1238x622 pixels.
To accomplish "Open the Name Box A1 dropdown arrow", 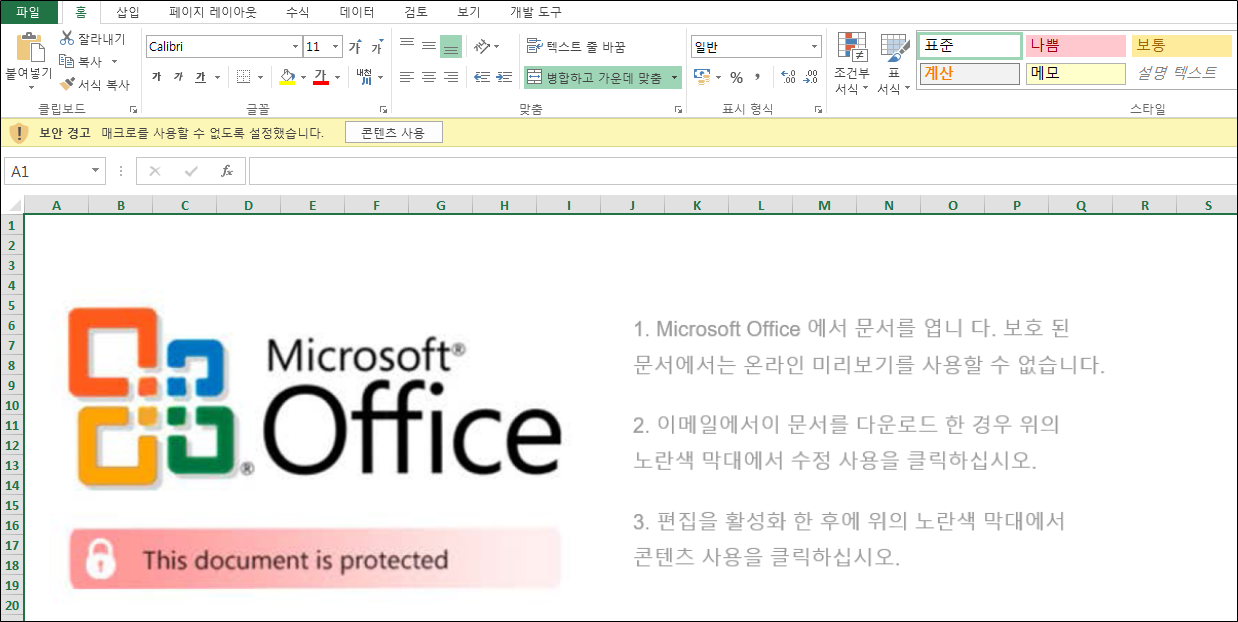I will point(96,171).
